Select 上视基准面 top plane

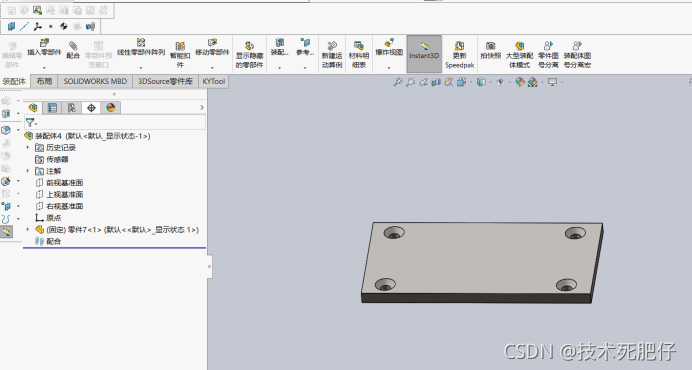(59, 194)
